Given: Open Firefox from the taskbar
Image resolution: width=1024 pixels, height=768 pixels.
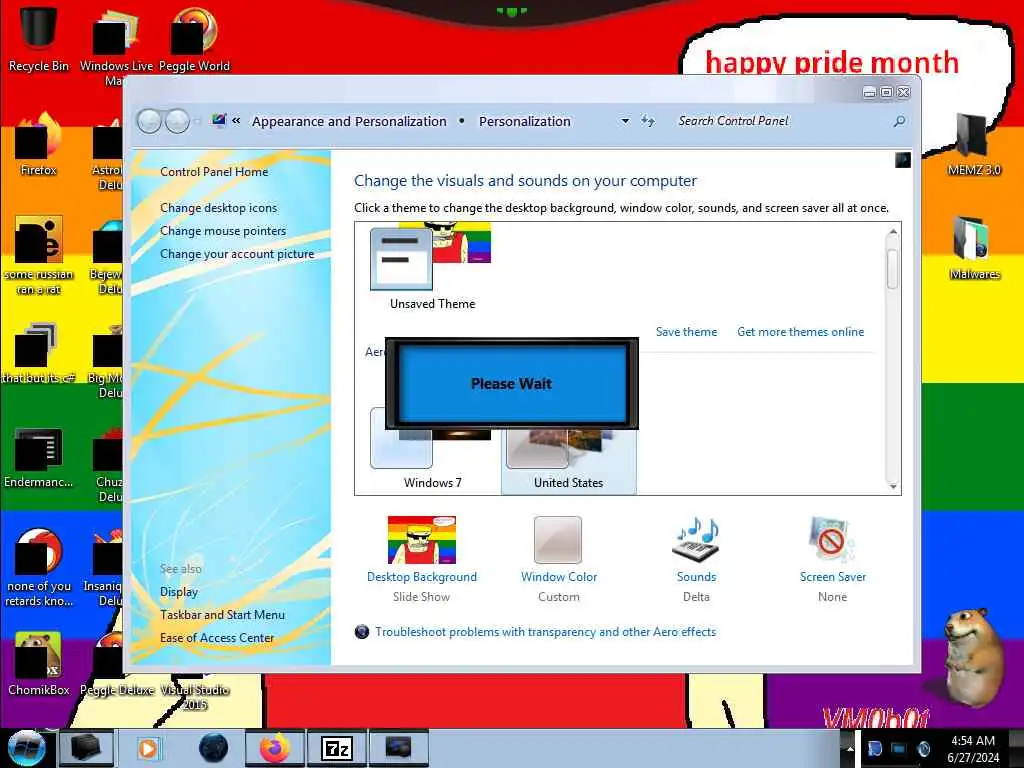Looking at the screenshot, I should click(x=274, y=748).
